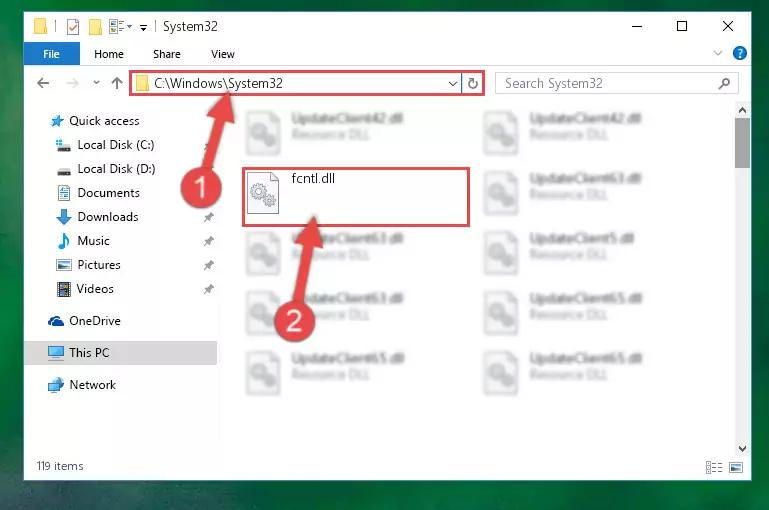Switch to large icons view in status bar
The image size is (769, 510).
tap(736, 467)
